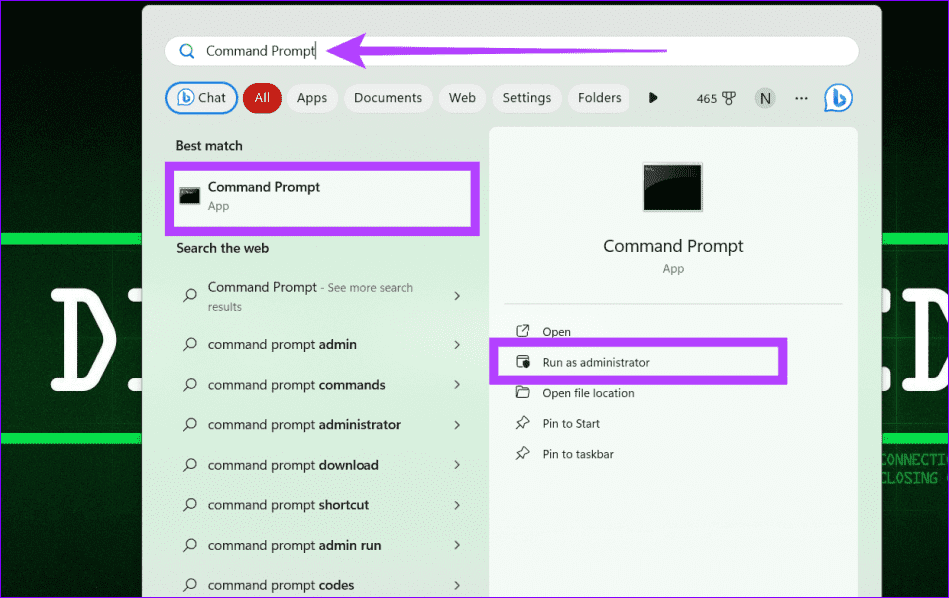949x598 pixels.
Task: Switch to the Documents filter tab
Action: click(388, 98)
